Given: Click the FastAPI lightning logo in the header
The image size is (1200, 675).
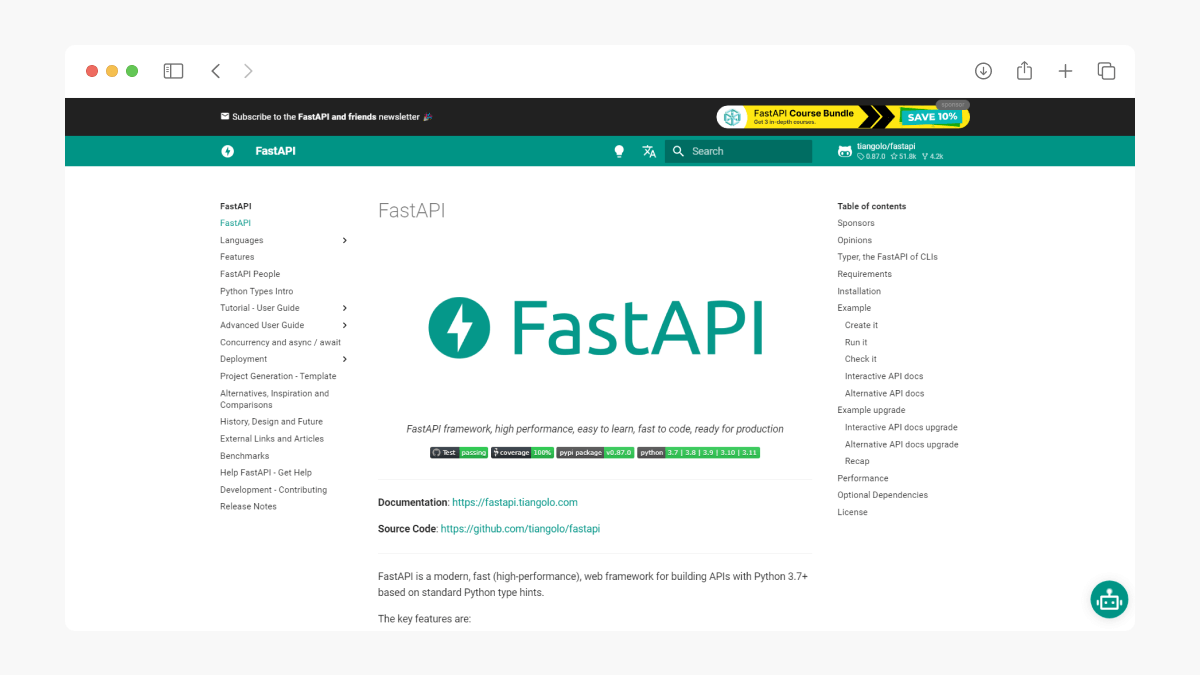Looking at the screenshot, I should (228, 151).
